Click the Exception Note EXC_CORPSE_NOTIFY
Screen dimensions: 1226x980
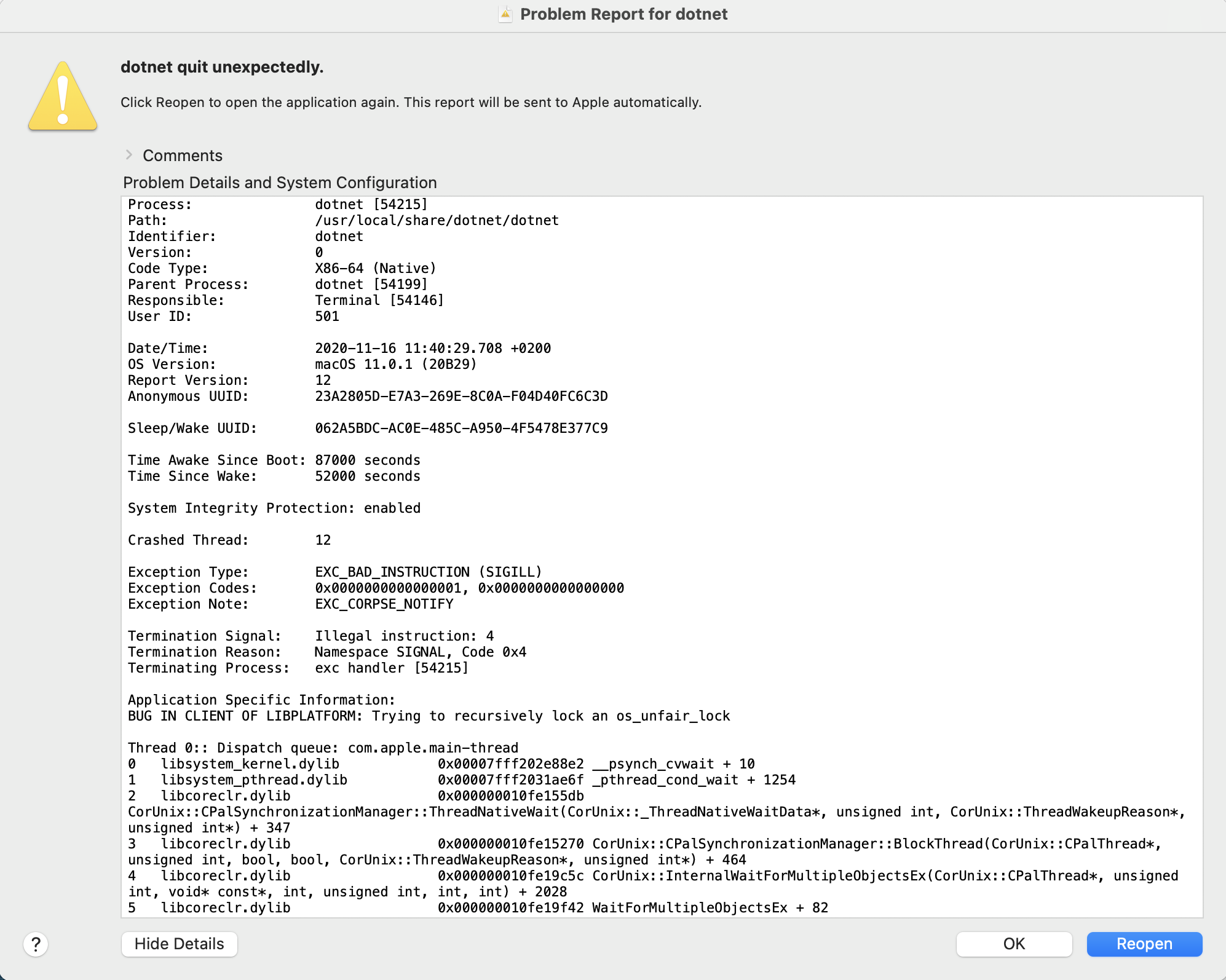point(384,604)
